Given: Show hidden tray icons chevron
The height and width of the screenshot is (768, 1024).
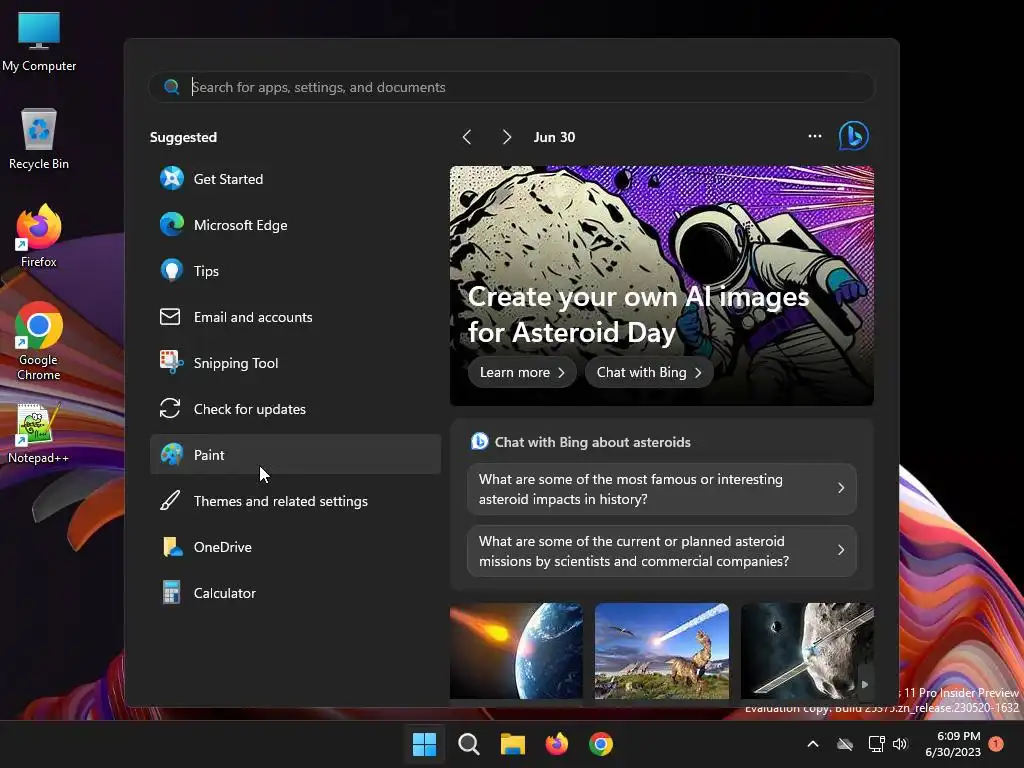Looking at the screenshot, I should coord(813,744).
